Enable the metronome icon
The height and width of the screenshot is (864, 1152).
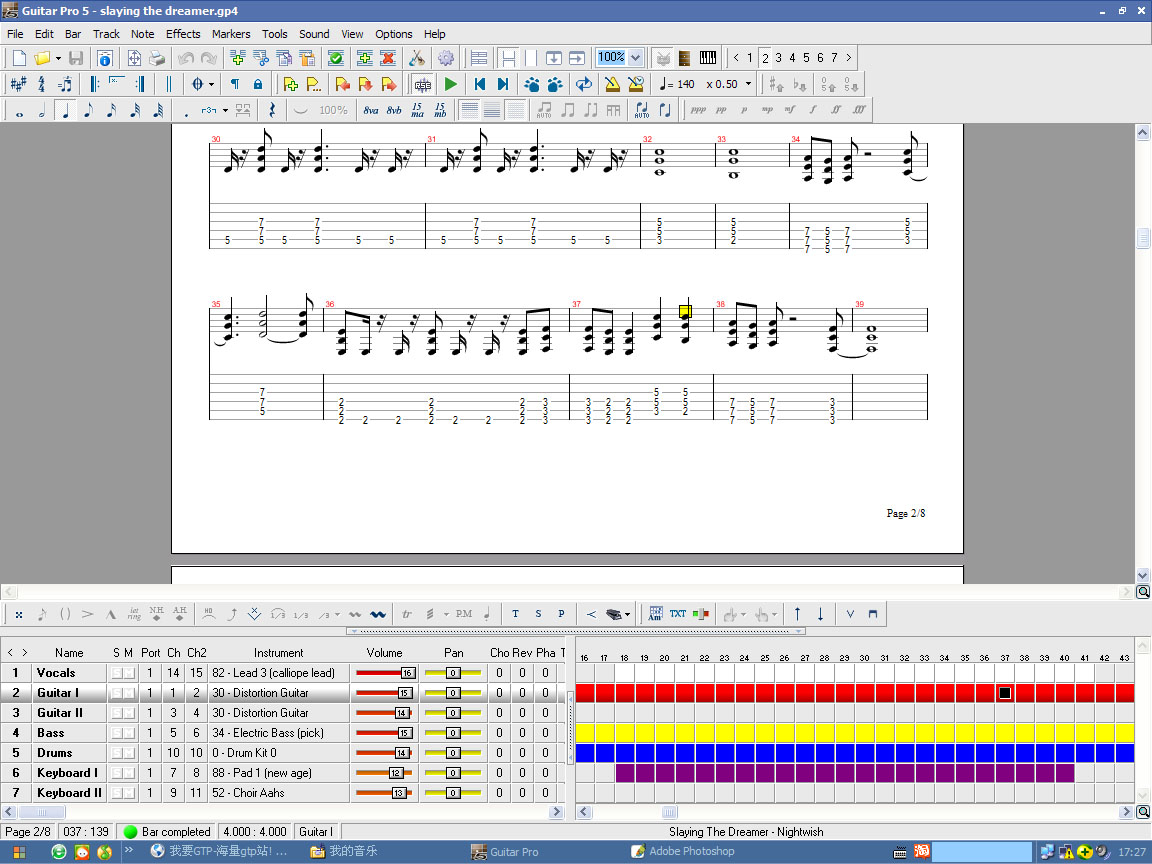(612, 84)
